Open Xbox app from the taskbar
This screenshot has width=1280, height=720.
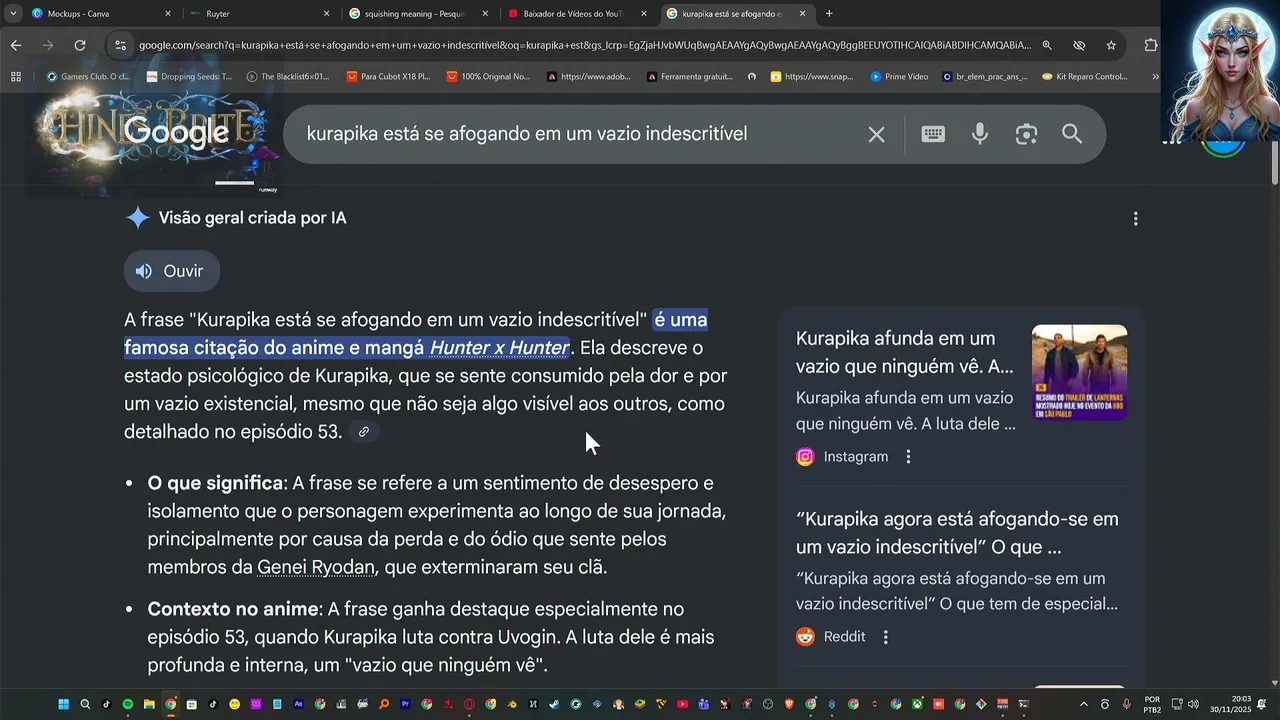917,704
